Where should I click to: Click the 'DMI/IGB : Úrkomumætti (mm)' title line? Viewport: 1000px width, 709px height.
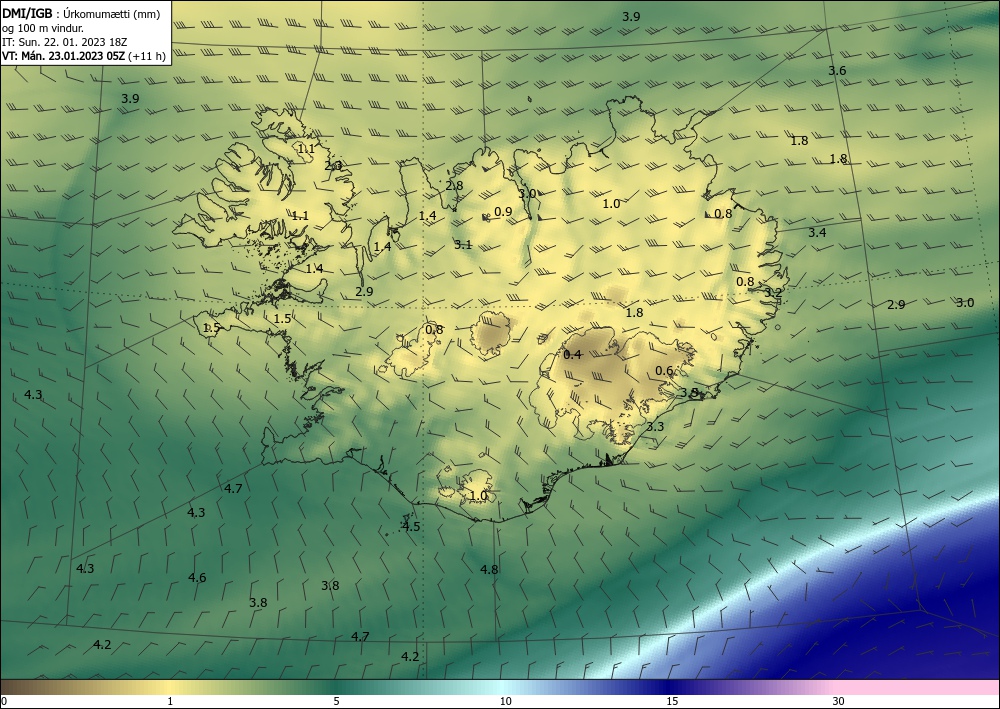pyautogui.click(x=81, y=14)
